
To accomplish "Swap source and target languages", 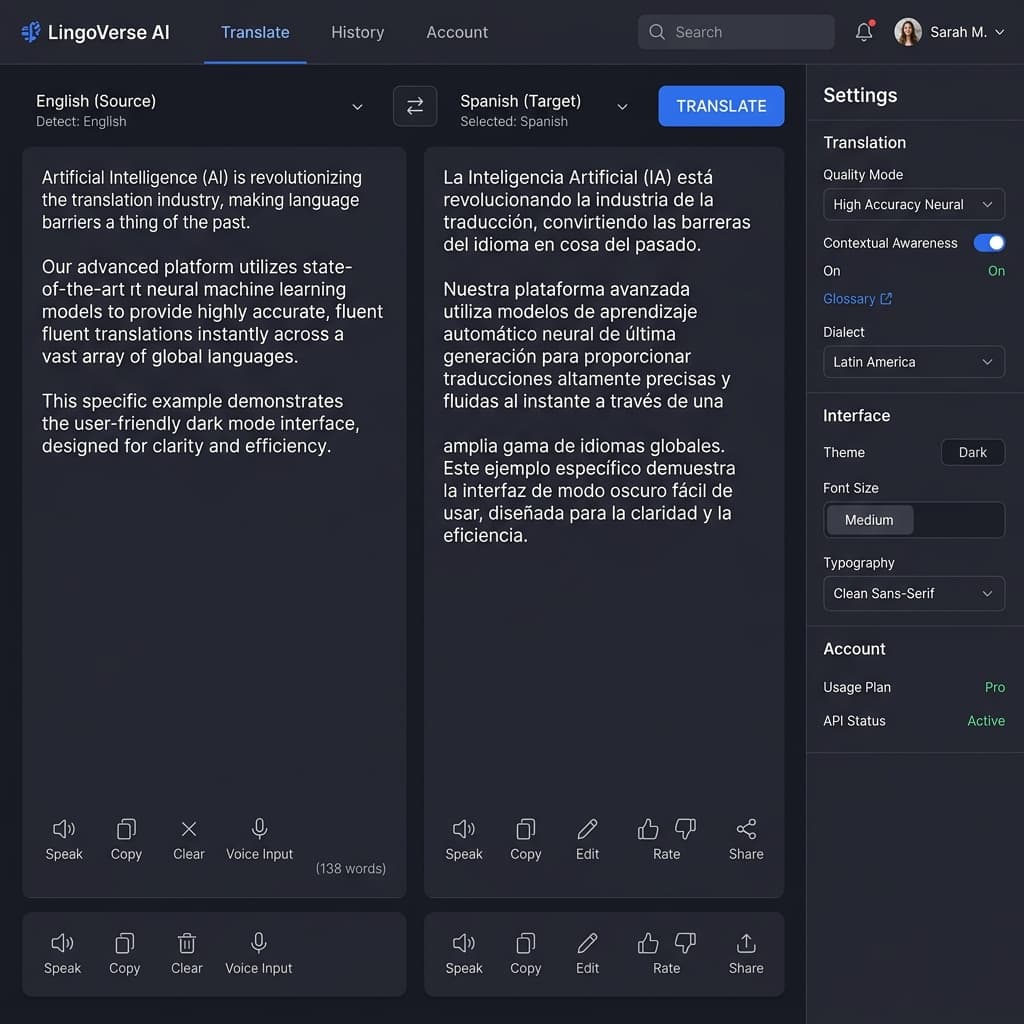I will (415, 106).
